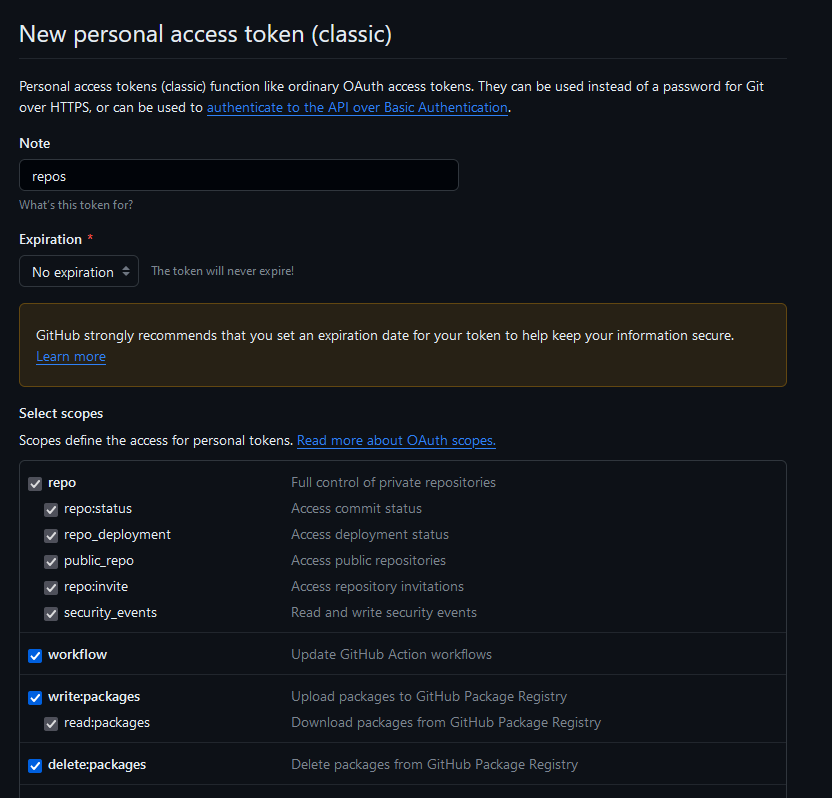Image resolution: width=832 pixels, height=798 pixels.
Task: Toggle the repo:status checkbox
Action: click(x=51, y=509)
